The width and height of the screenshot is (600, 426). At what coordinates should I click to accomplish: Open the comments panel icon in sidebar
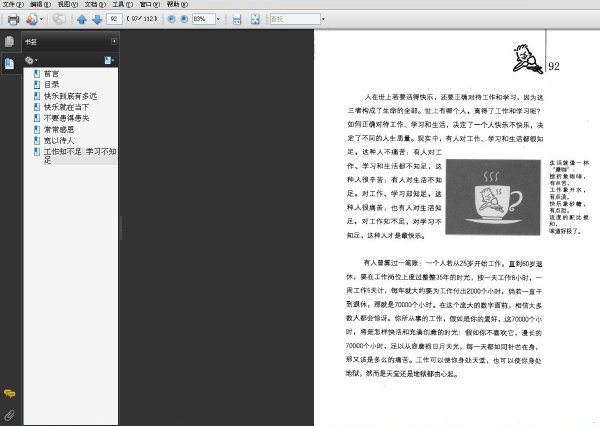(x=10, y=393)
